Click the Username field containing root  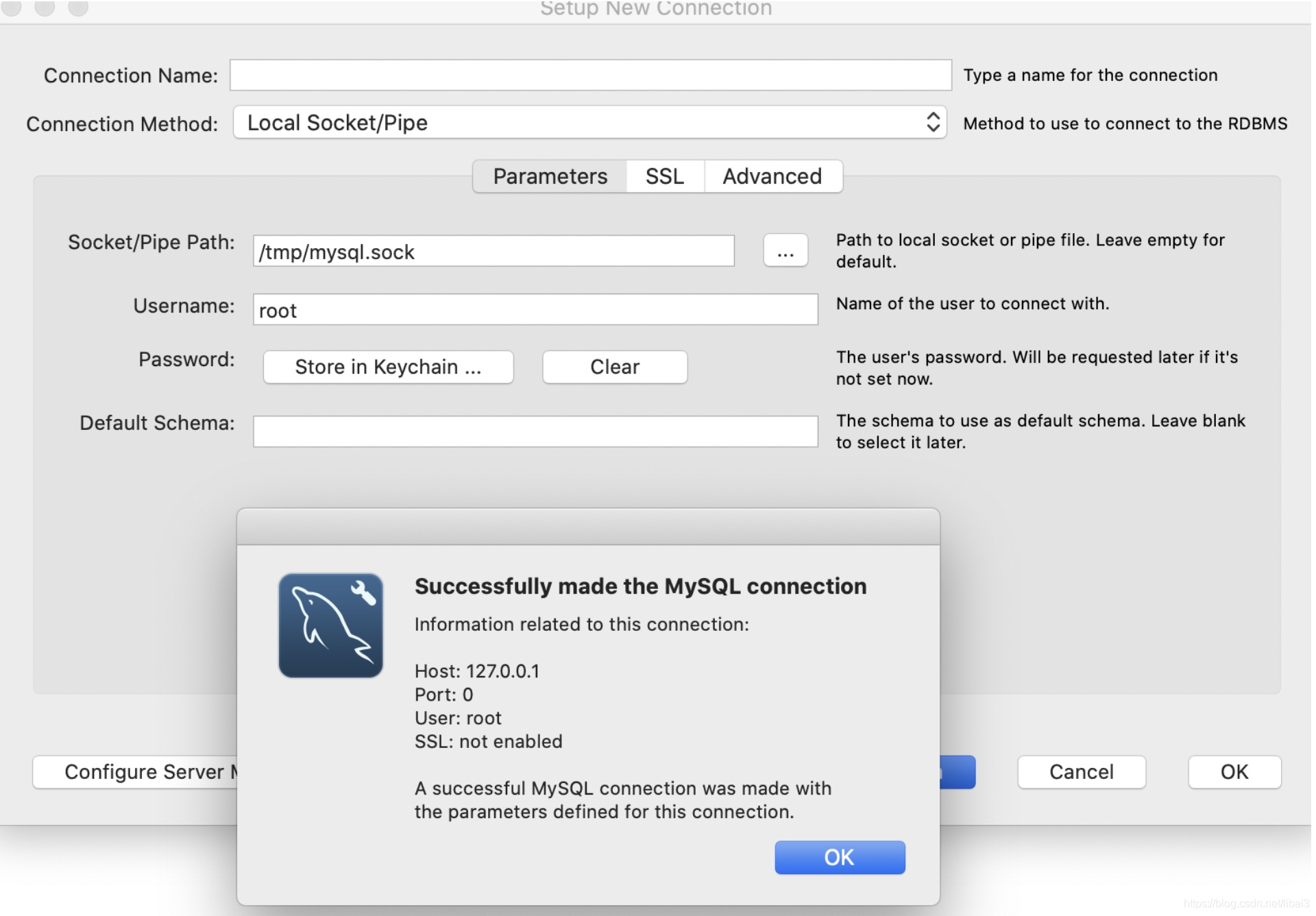coord(535,310)
